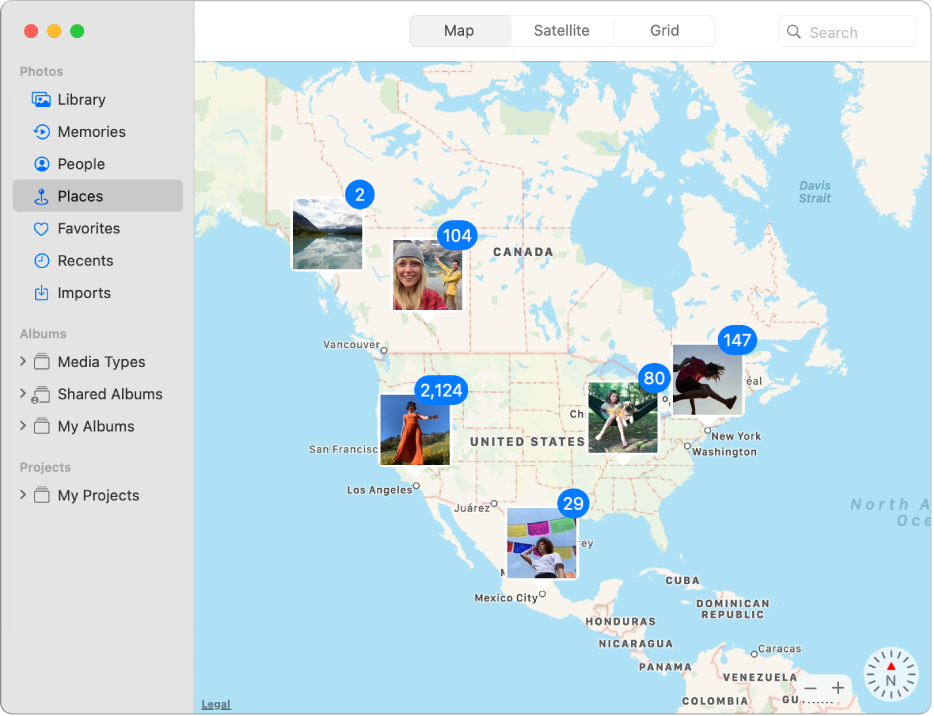The width and height of the screenshot is (934, 716).
Task: Open the Favorites collection
Action: 88,228
